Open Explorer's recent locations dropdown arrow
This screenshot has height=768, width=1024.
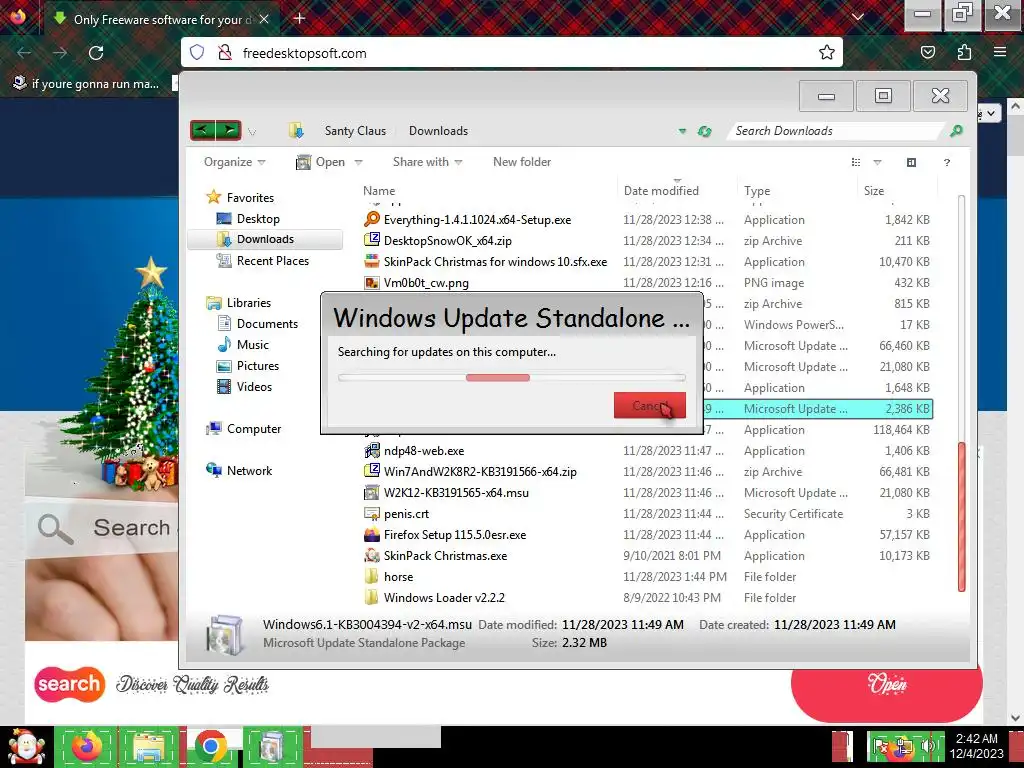(252, 133)
